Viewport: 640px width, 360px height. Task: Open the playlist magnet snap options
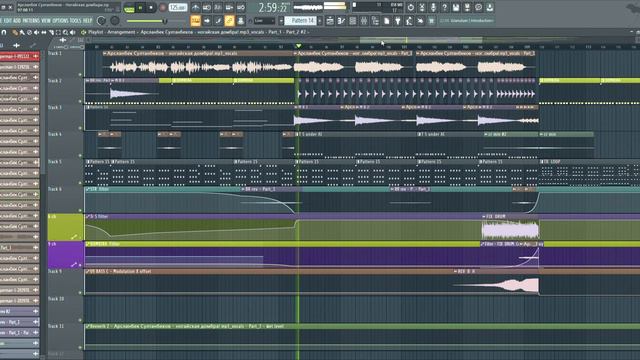click(4, 32)
